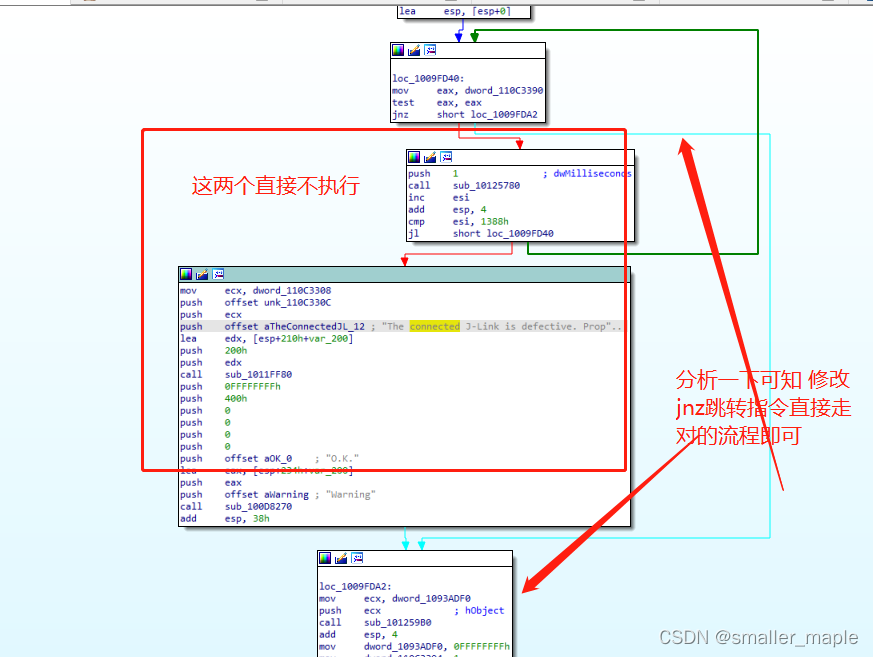Select the 'jl short loc_1009FD40' instruction
The width and height of the screenshot is (873, 657).
(x=480, y=234)
